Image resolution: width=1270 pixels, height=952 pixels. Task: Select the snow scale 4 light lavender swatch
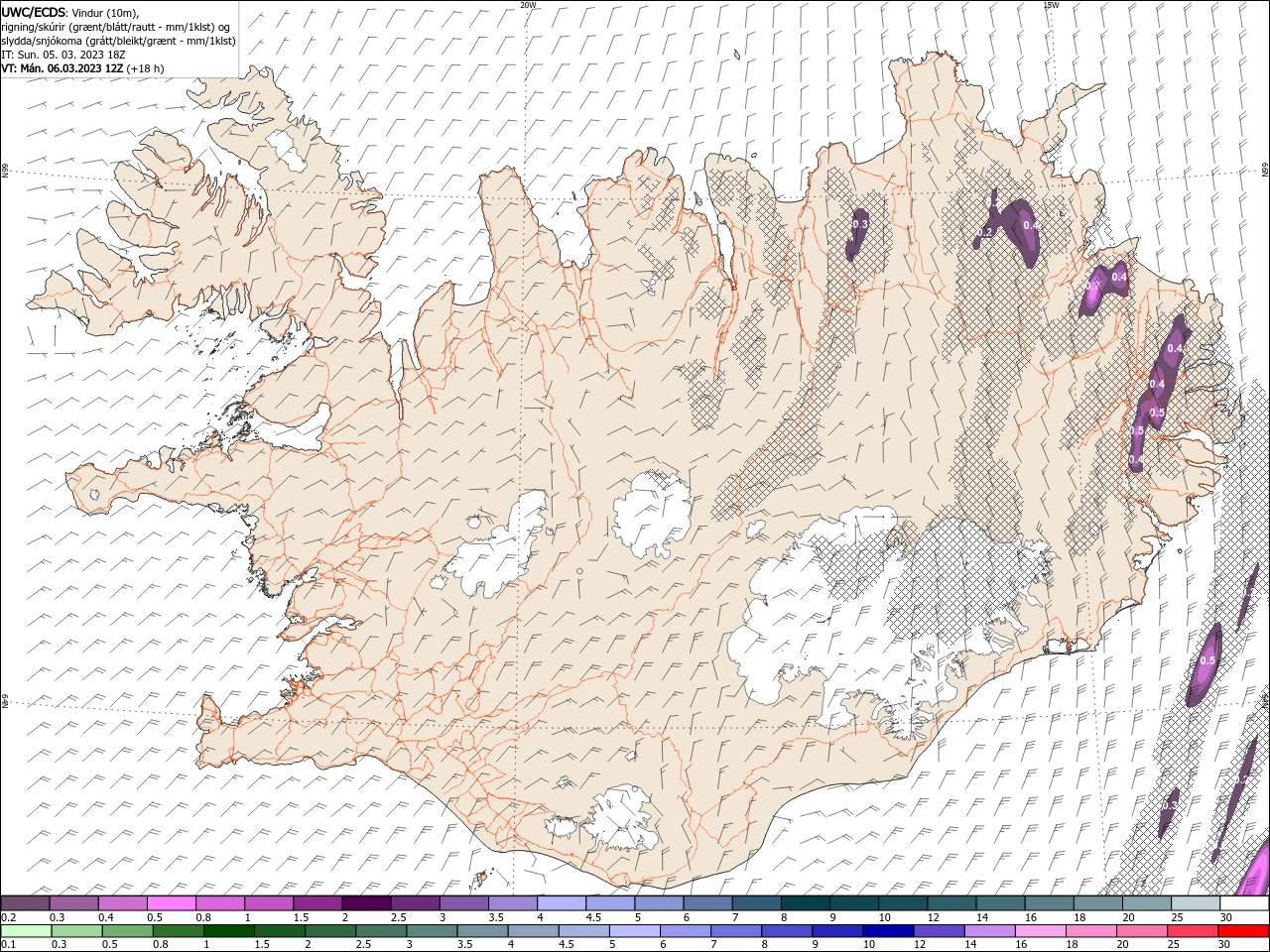click(562, 903)
